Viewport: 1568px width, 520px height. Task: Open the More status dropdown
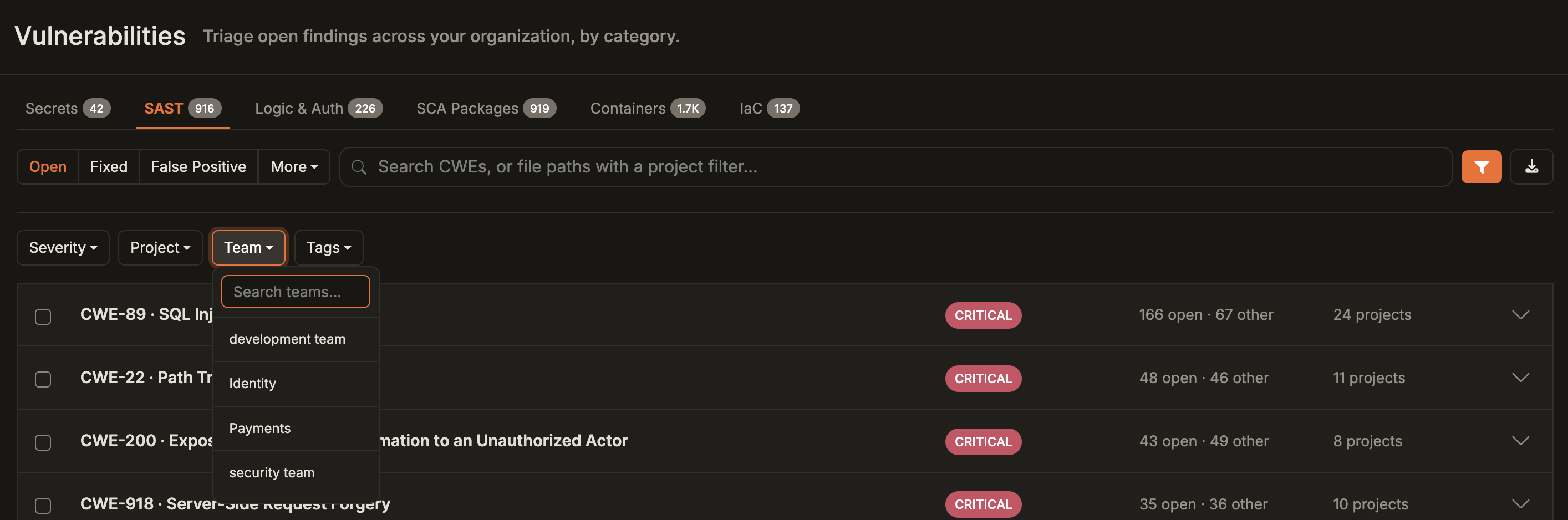(x=294, y=167)
